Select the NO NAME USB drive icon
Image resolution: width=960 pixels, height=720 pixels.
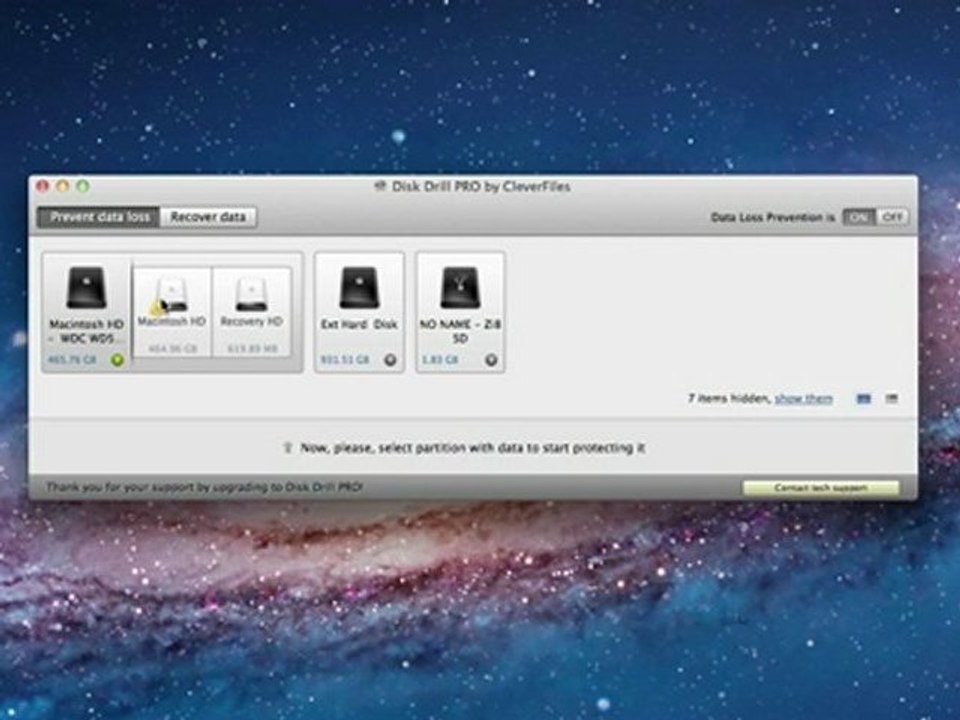point(460,288)
